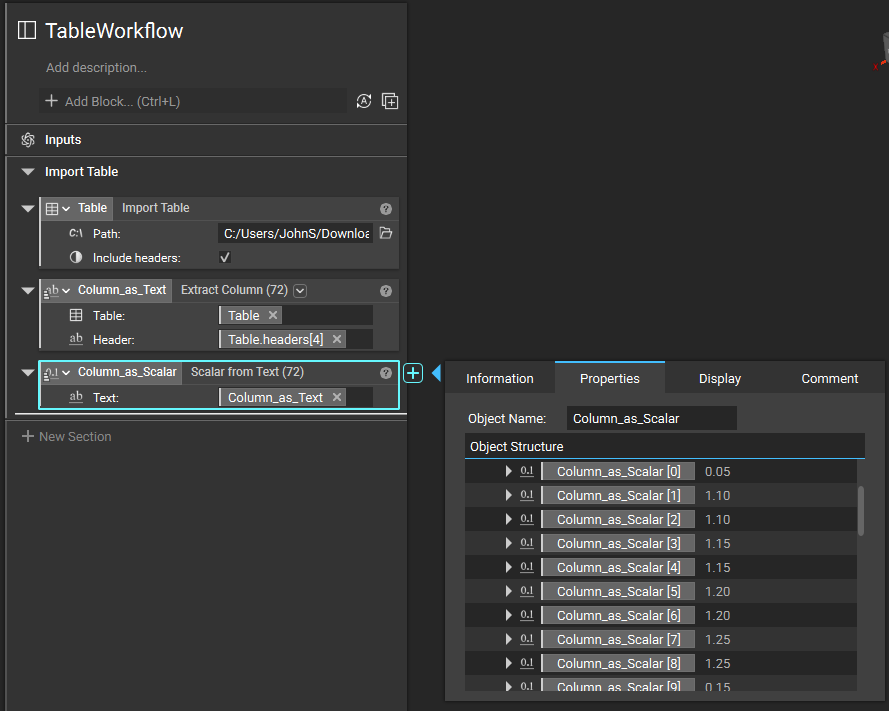The image size is (889, 711).
Task: Click the 0.05 value of Column_as_Scalar [0]
Action: [x=717, y=471]
